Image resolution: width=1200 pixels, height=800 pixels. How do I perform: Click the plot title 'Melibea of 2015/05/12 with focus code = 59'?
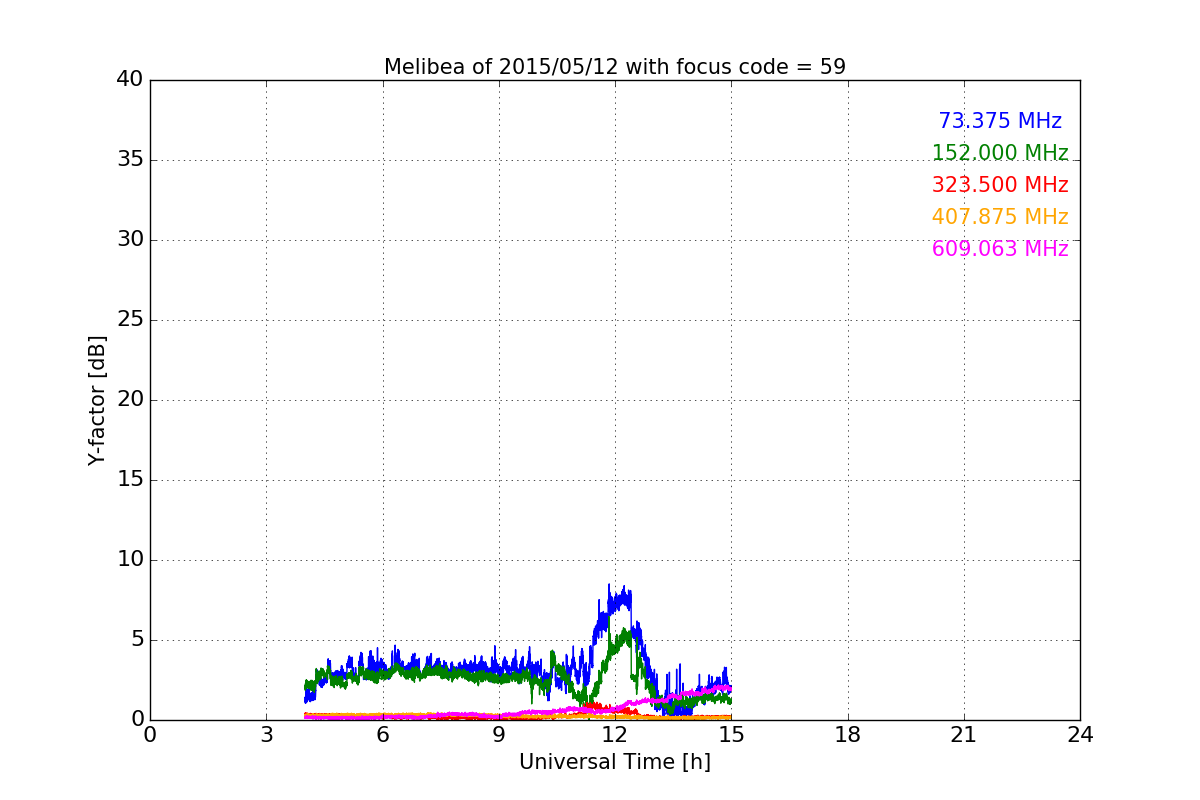(615, 67)
